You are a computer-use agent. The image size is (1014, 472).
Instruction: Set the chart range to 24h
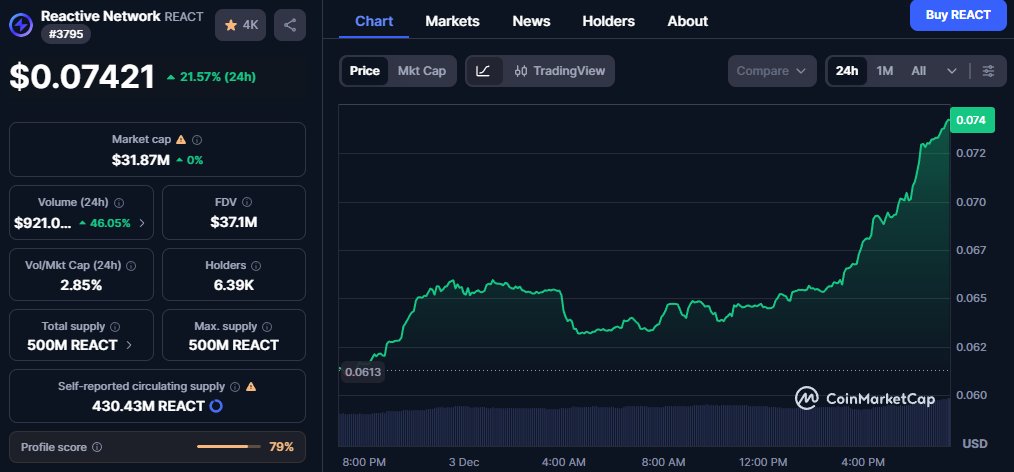tap(847, 71)
